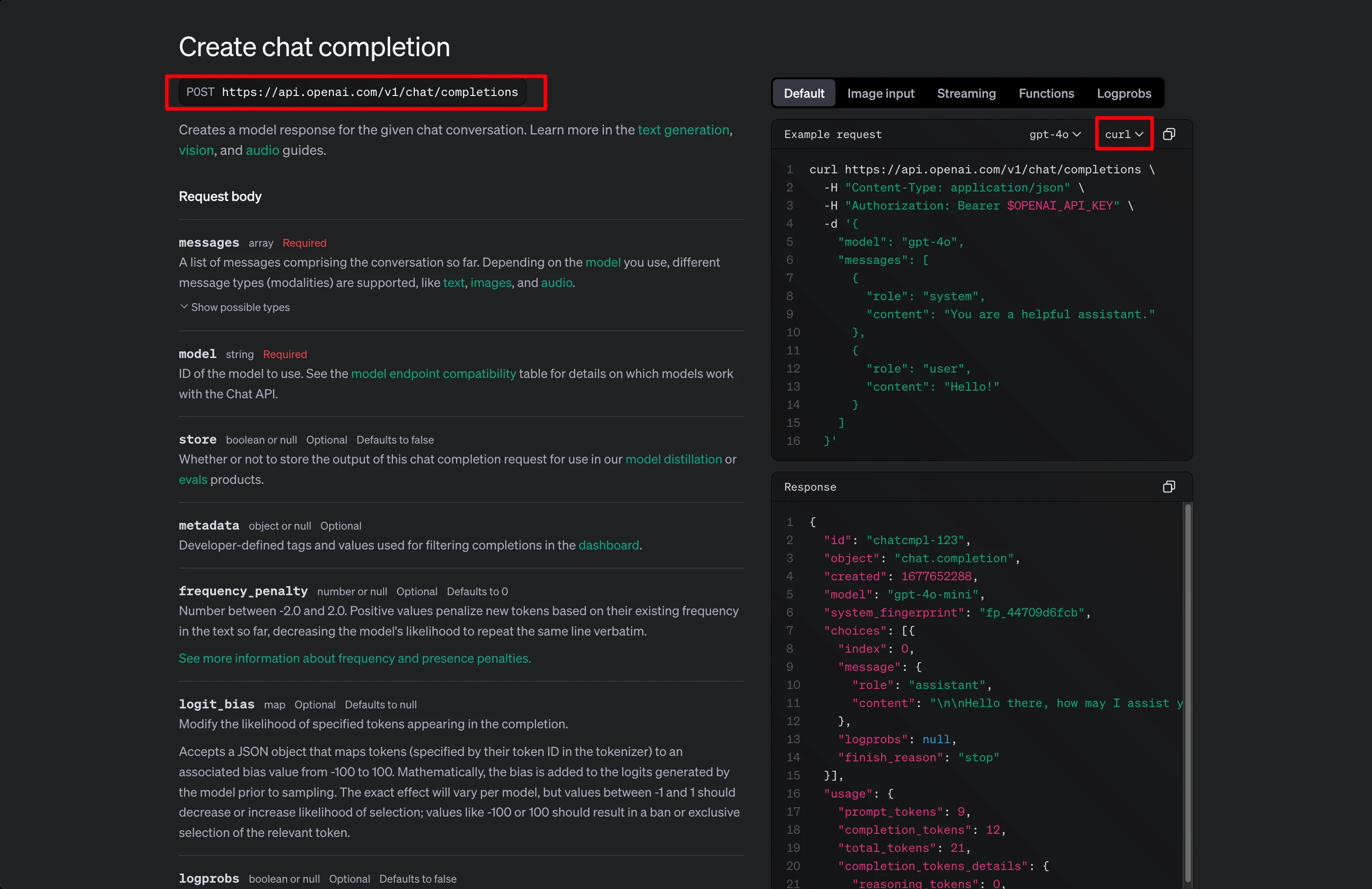Viewport: 1372px width, 889px height.
Task: Open the dashboard link under metadata
Action: [x=608, y=545]
